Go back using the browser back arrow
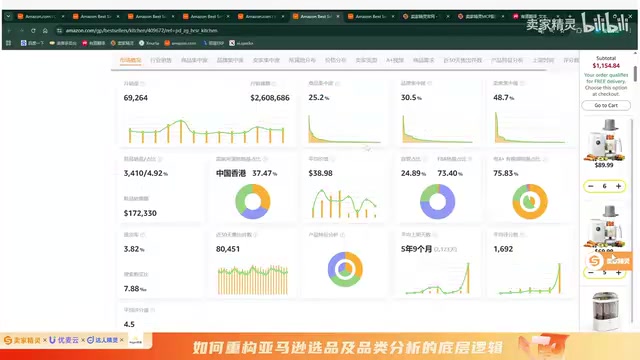 [9, 31]
